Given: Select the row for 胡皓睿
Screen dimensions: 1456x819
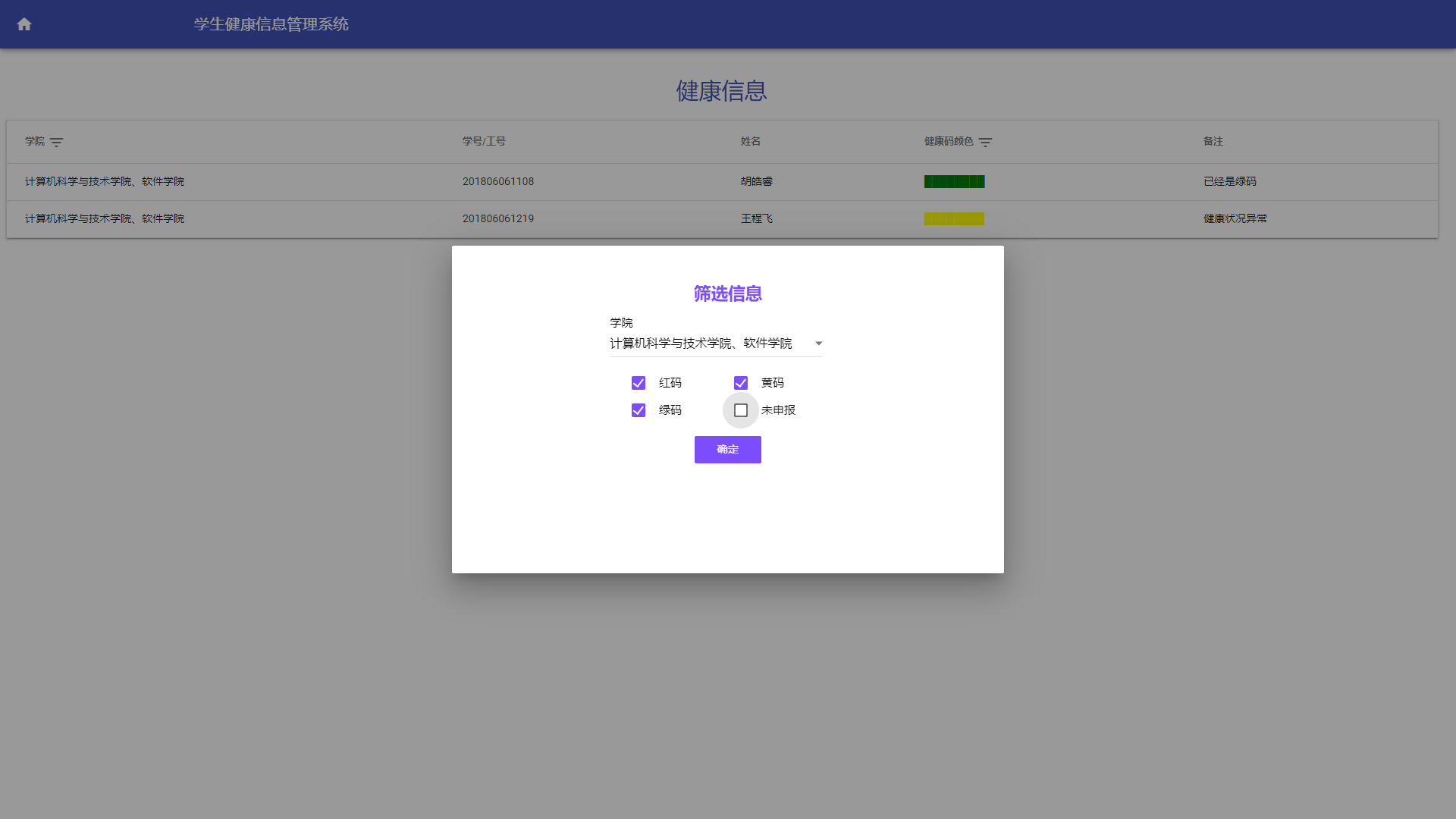Looking at the screenshot, I should 756,182.
